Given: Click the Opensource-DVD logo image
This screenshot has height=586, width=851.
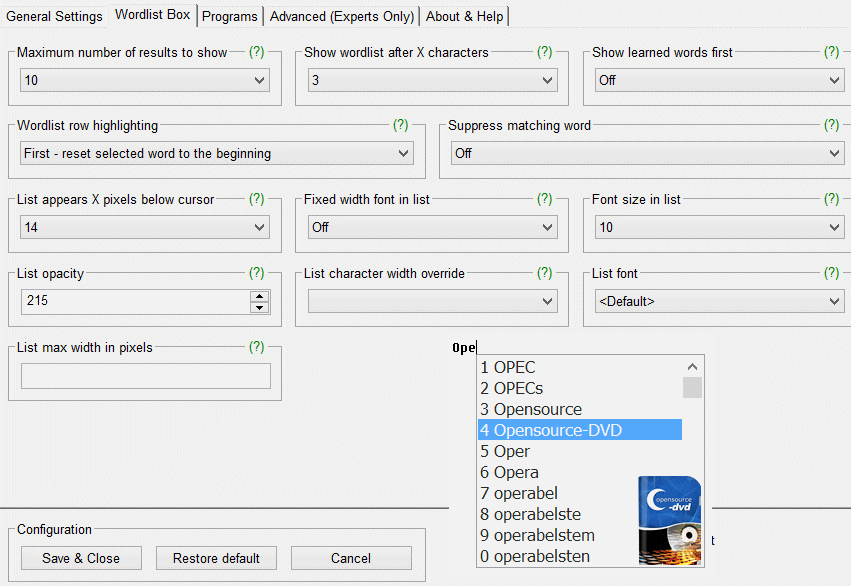Looking at the screenshot, I should (670, 520).
